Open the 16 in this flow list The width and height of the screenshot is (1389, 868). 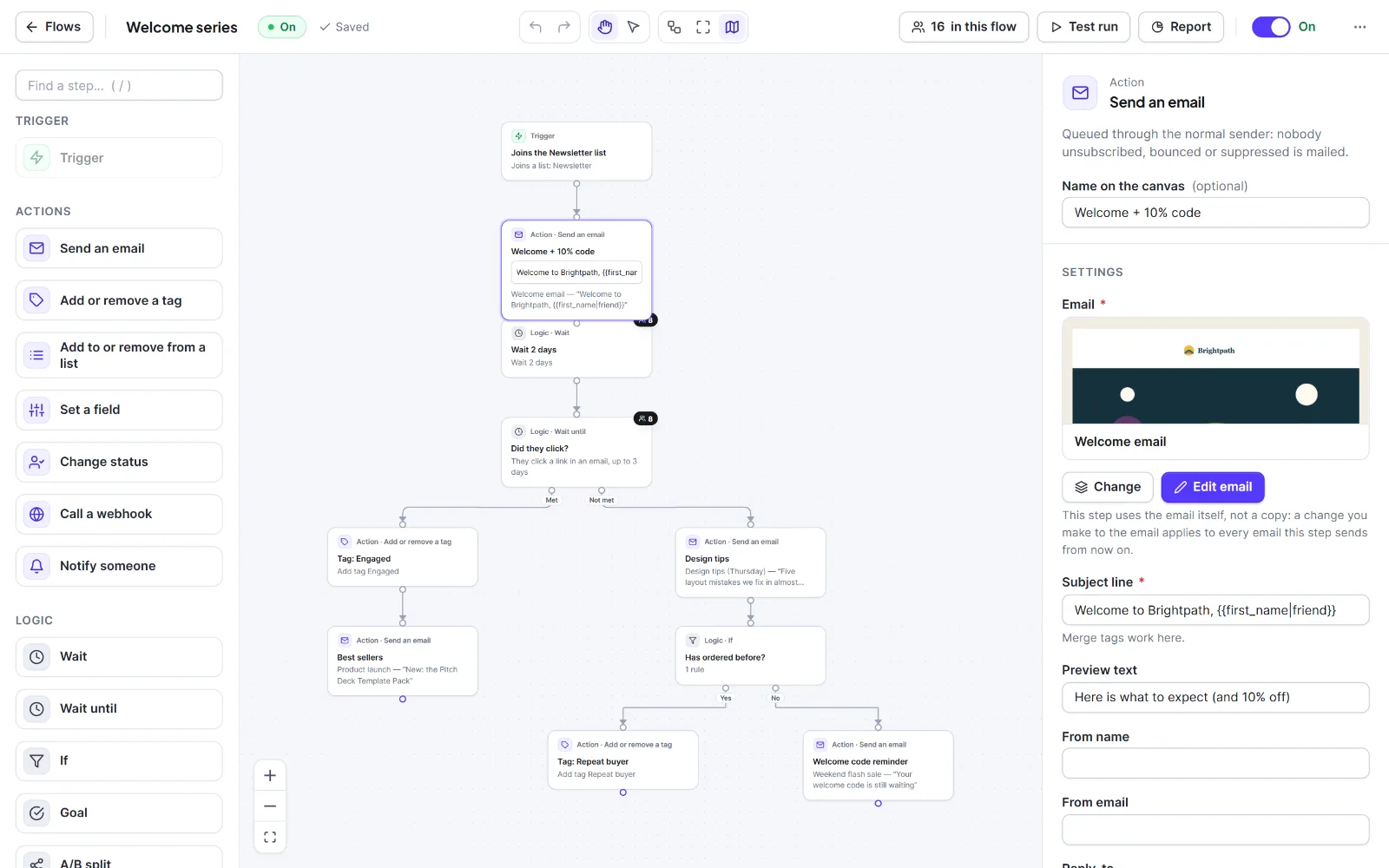[964, 27]
